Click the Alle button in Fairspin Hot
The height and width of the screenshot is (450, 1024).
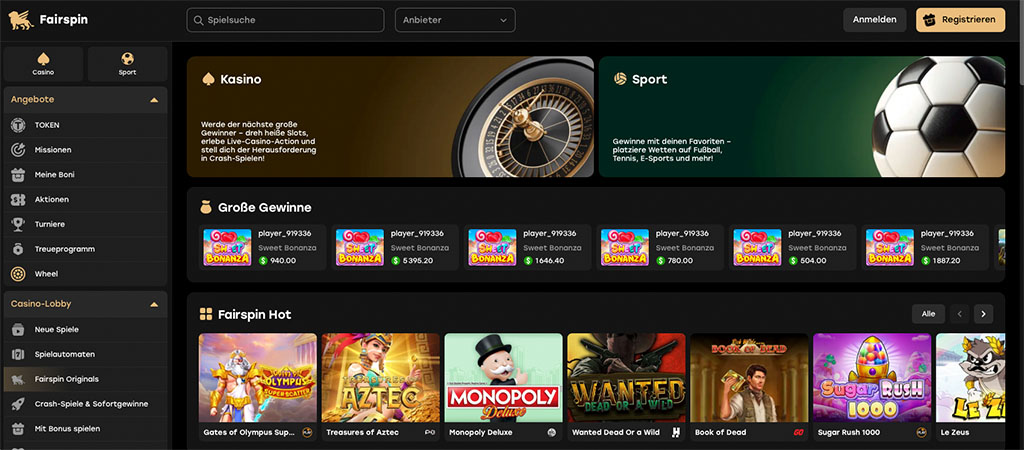pos(929,314)
